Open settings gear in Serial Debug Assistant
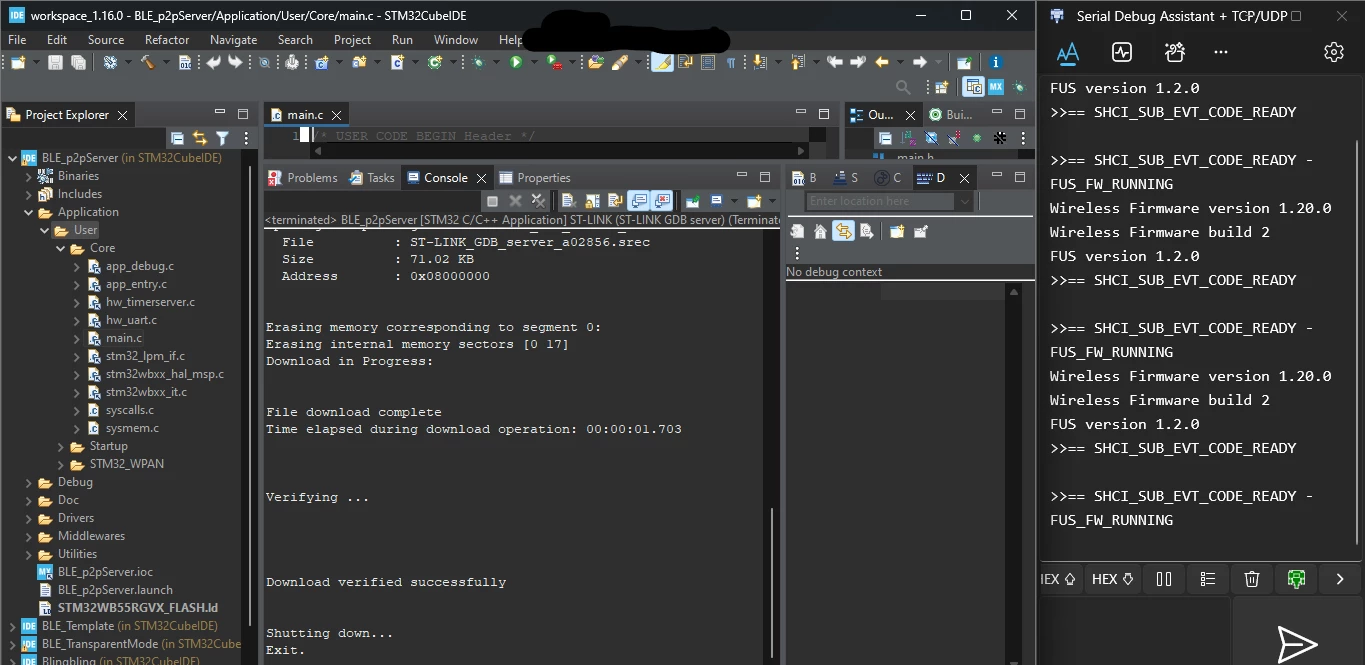1365x665 pixels. click(1333, 52)
